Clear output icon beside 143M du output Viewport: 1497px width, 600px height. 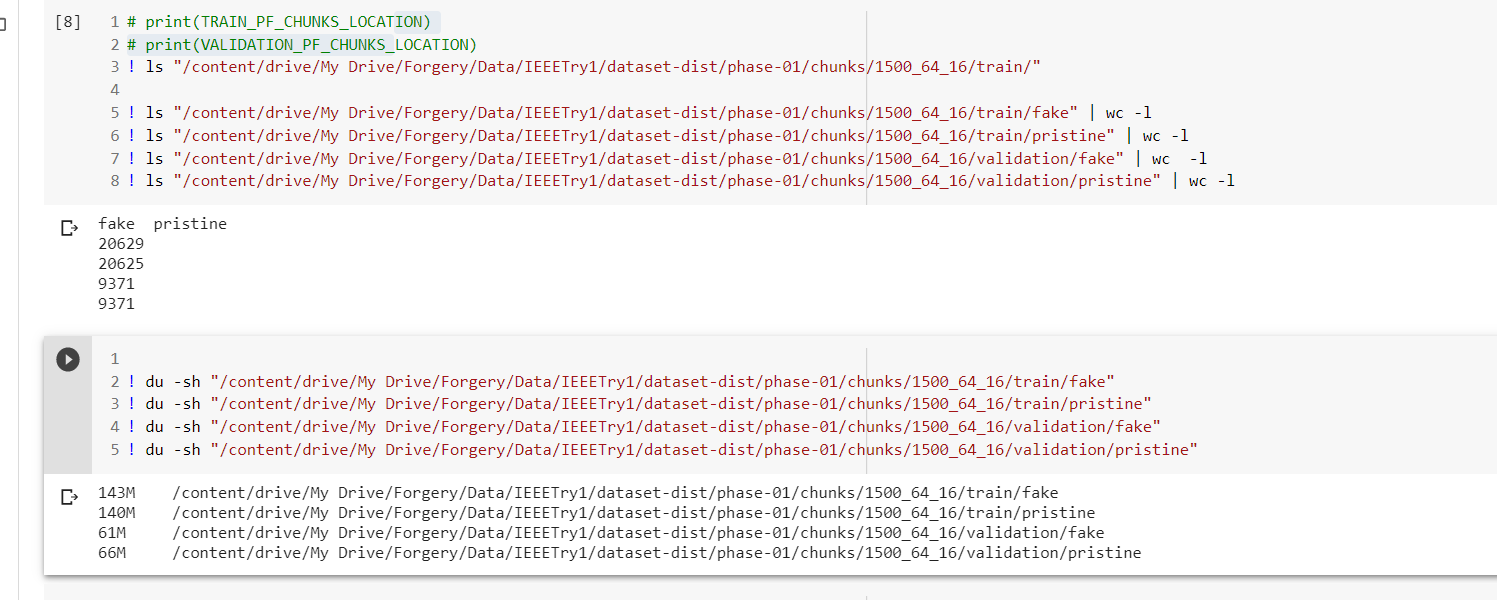click(69, 497)
